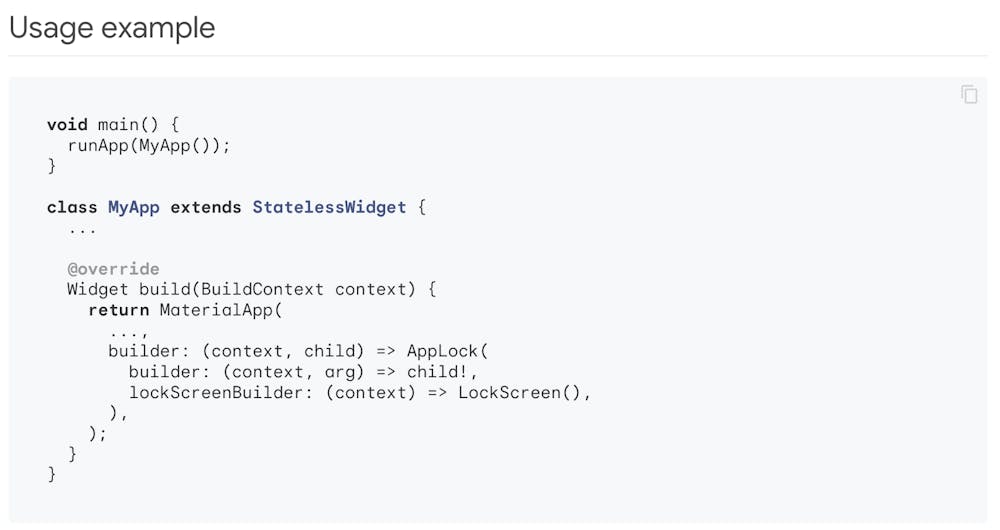Click the "StatelessWidget" type name
This screenshot has width=1000, height=530.
329,207
